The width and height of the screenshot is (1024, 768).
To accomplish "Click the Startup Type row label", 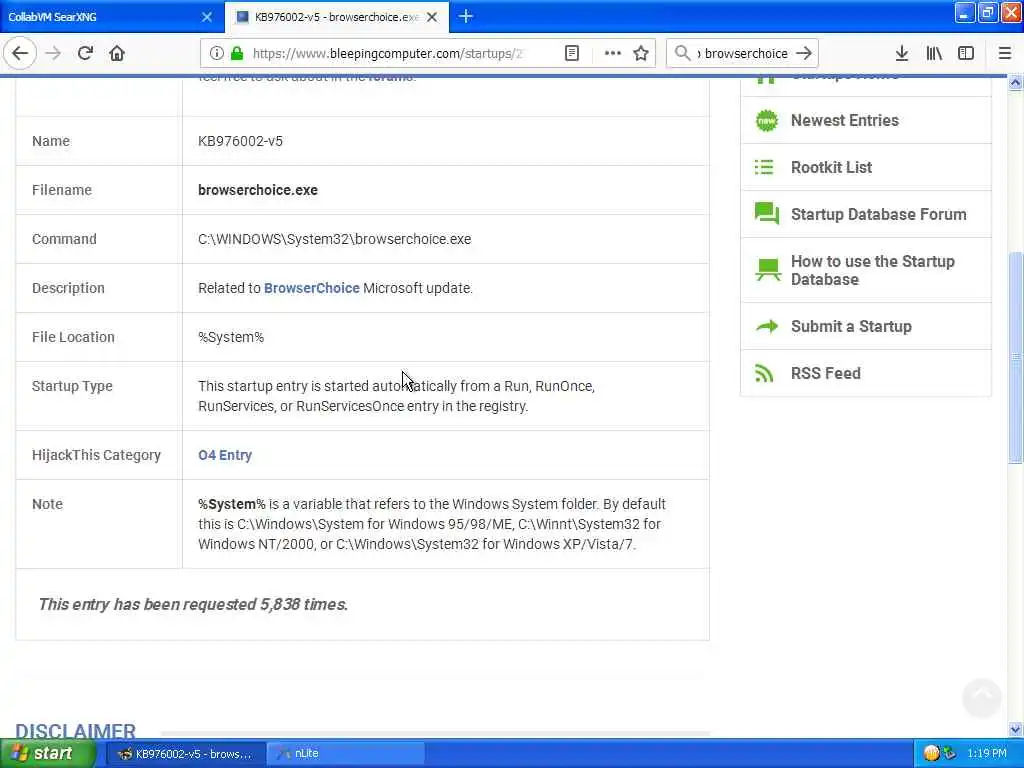I will [72, 386].
